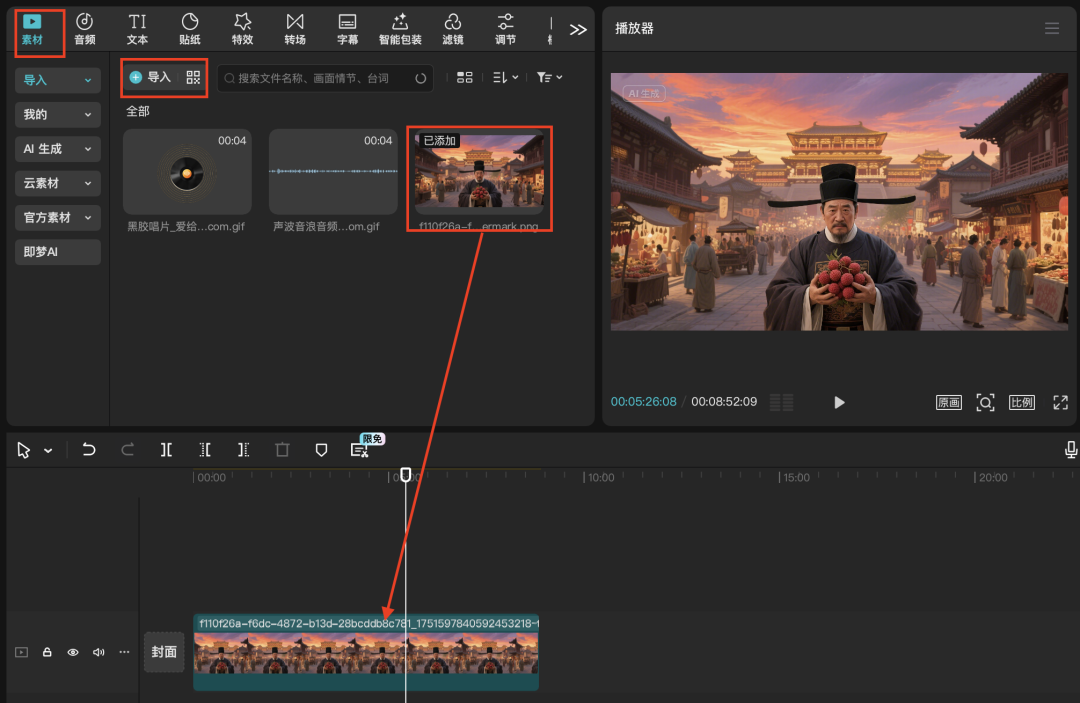Mute the video track with speaker icon
1080x703 pixels.
click(x=98, y=652)
